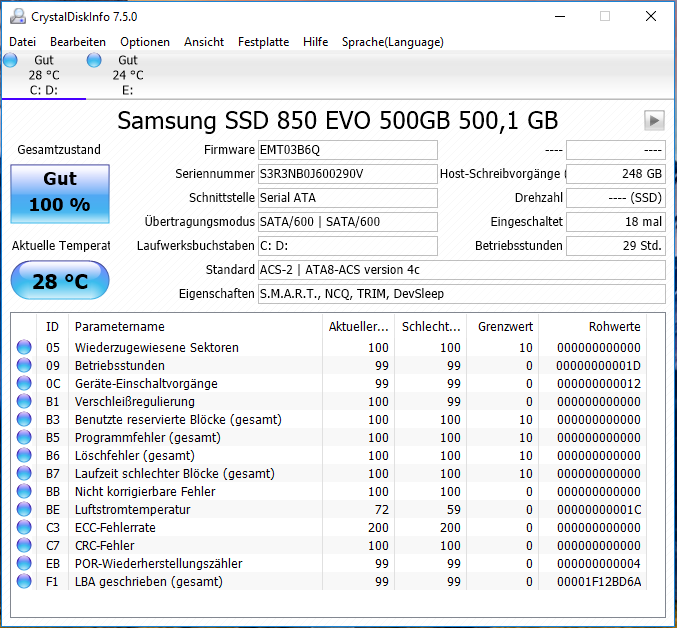The width and height of the screenshot is (677, 628).
Task: Click the Firmware field EMT03B6Q
Action: [x=348, y=150]
